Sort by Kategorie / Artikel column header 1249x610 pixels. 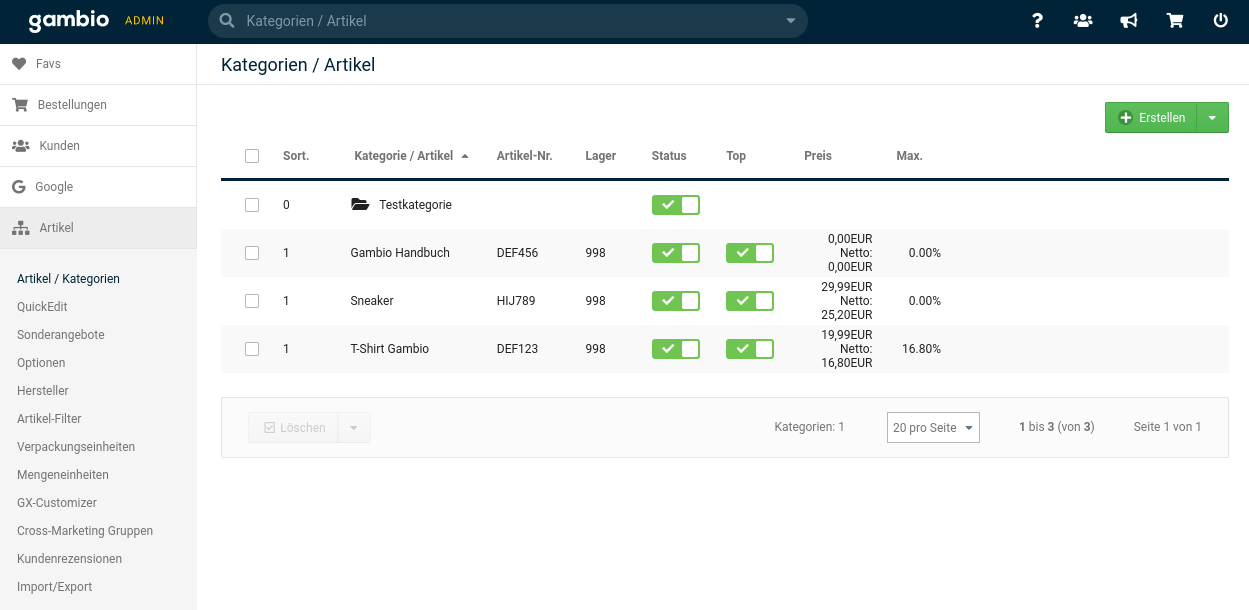coord(404,156)
